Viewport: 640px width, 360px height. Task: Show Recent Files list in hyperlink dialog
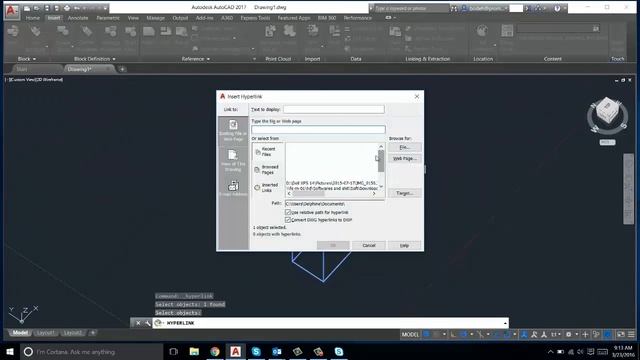click(267, 151)
